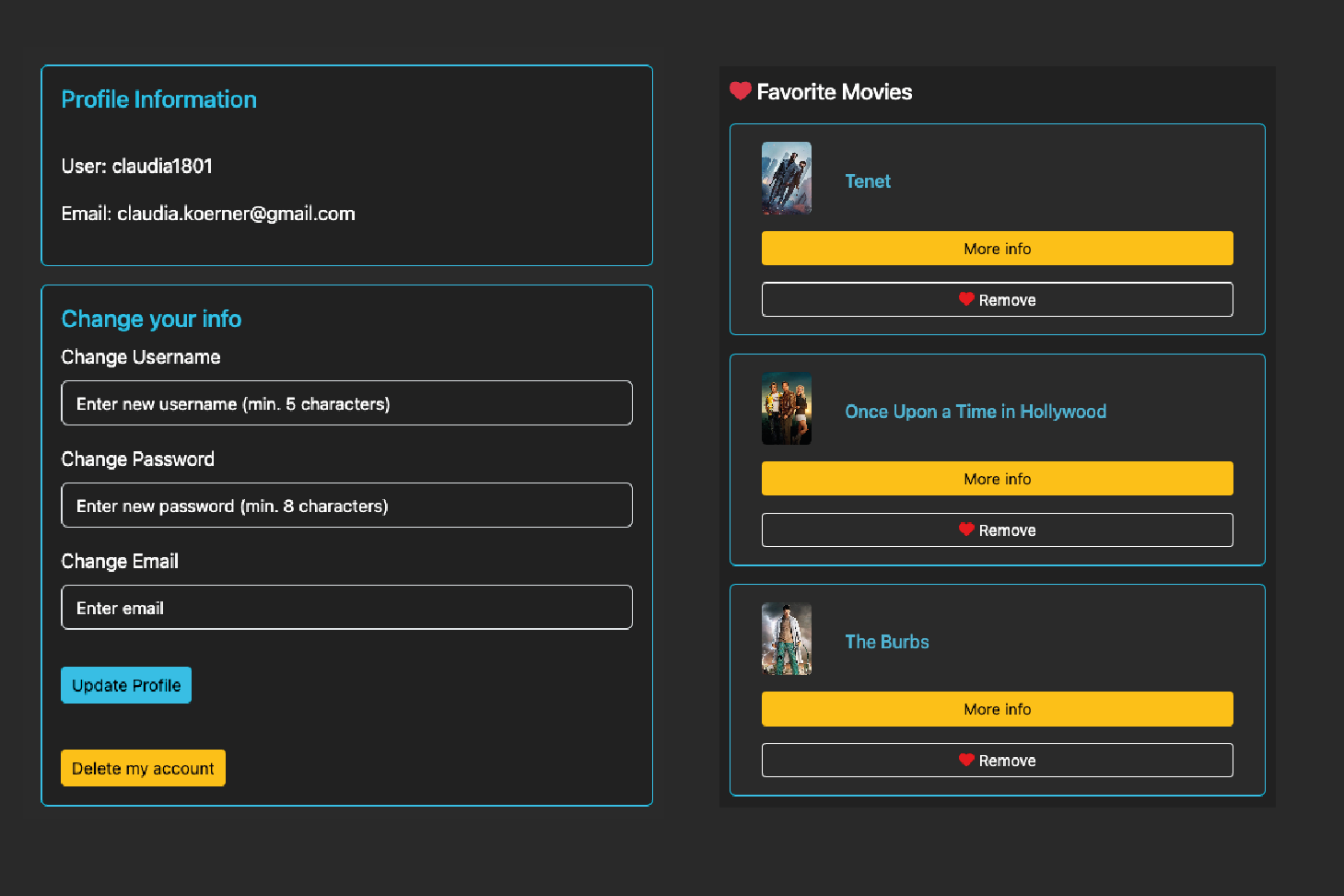Open The Burbs poster thumbnail

click(x=786, y=638)
